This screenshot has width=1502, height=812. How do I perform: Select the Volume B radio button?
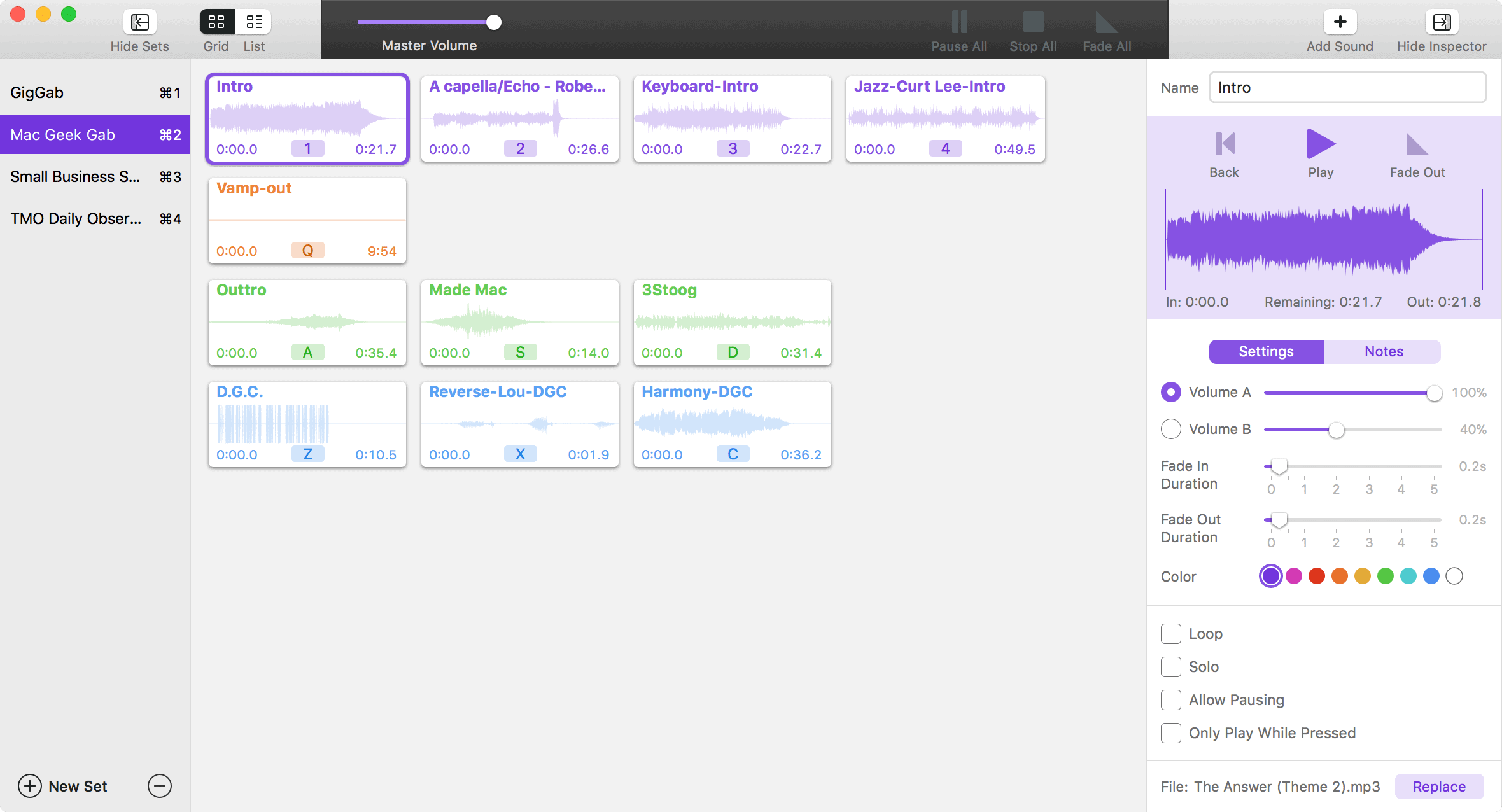[x=1170, y=429]
